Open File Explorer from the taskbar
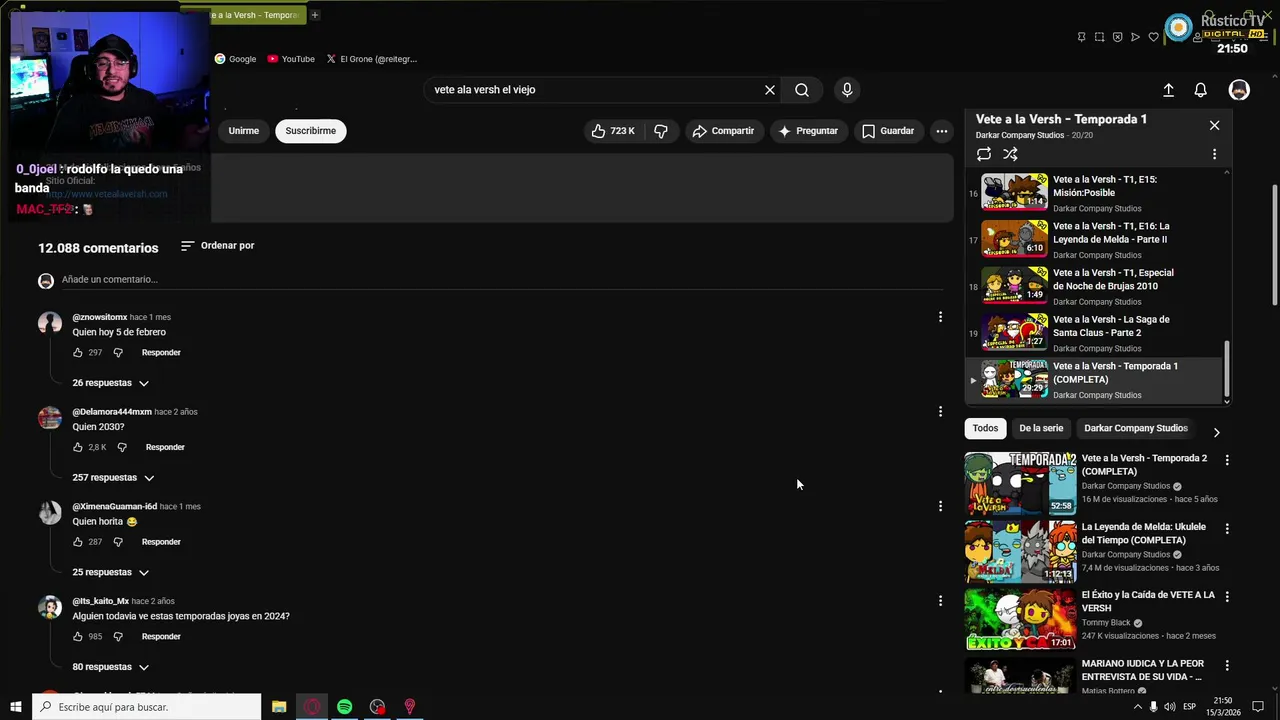 click(x=279, y=707)
